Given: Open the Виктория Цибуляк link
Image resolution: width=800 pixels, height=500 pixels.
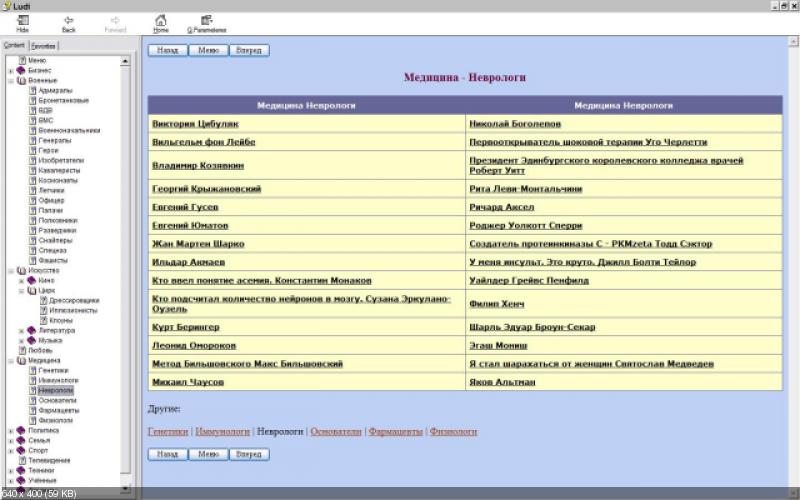Looking at the screenshot, I should pos(195,124).
